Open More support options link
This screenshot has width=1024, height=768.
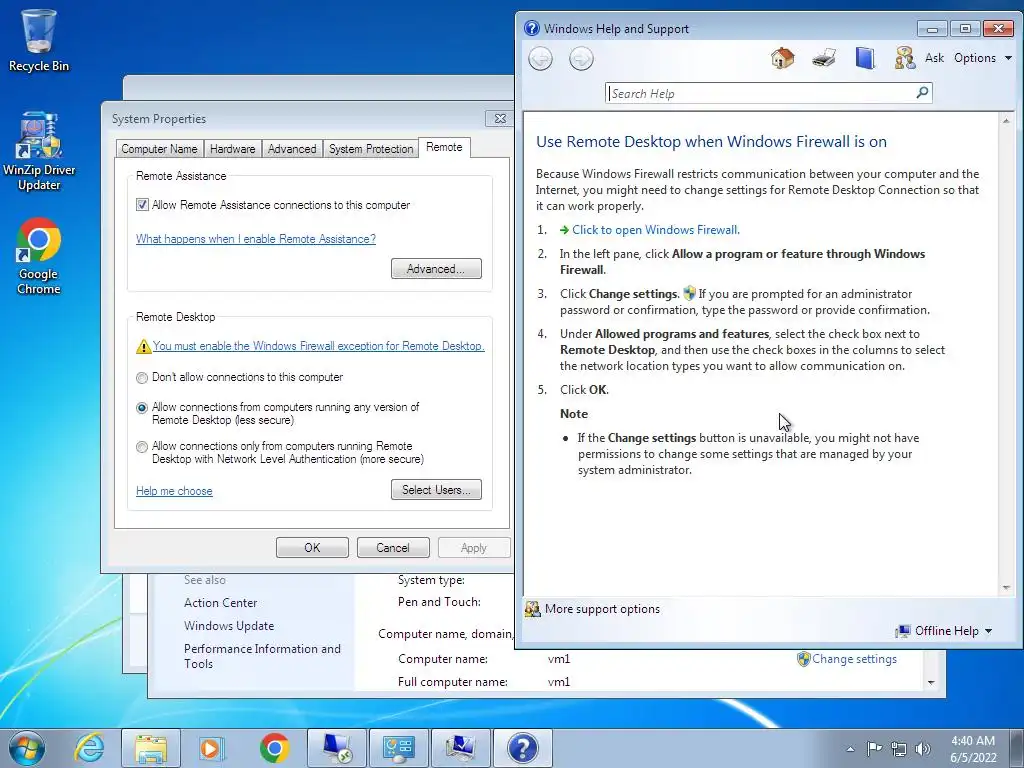click(x=602, y=609)
